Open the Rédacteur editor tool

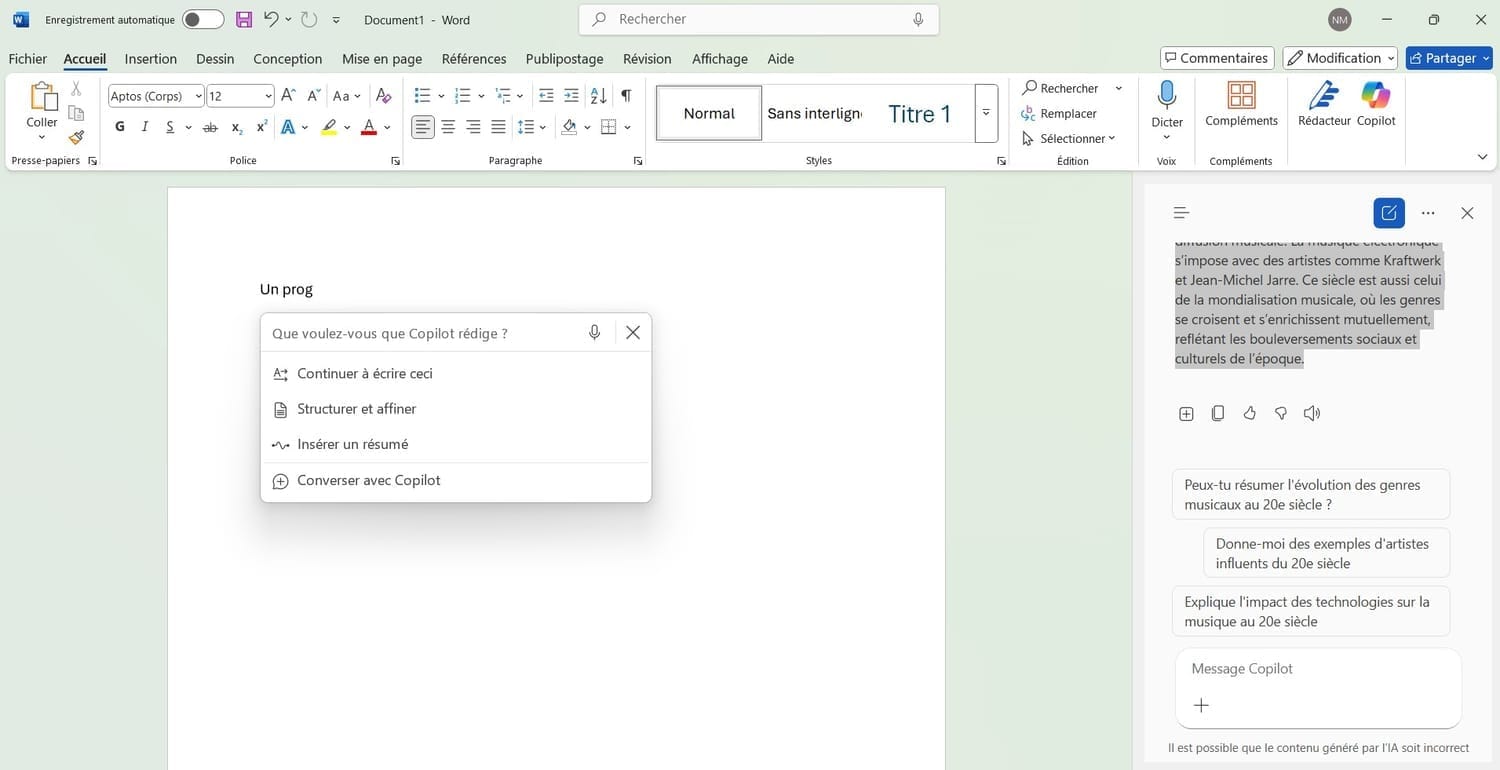point(1324,104)
